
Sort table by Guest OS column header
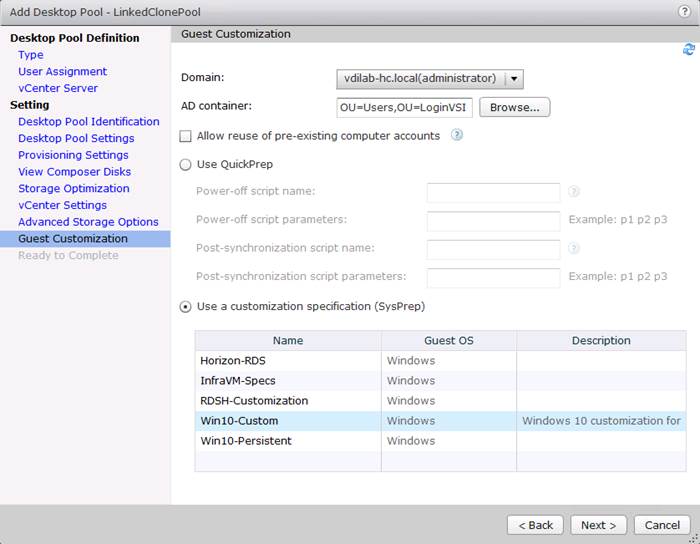click(x=449, y=341)
